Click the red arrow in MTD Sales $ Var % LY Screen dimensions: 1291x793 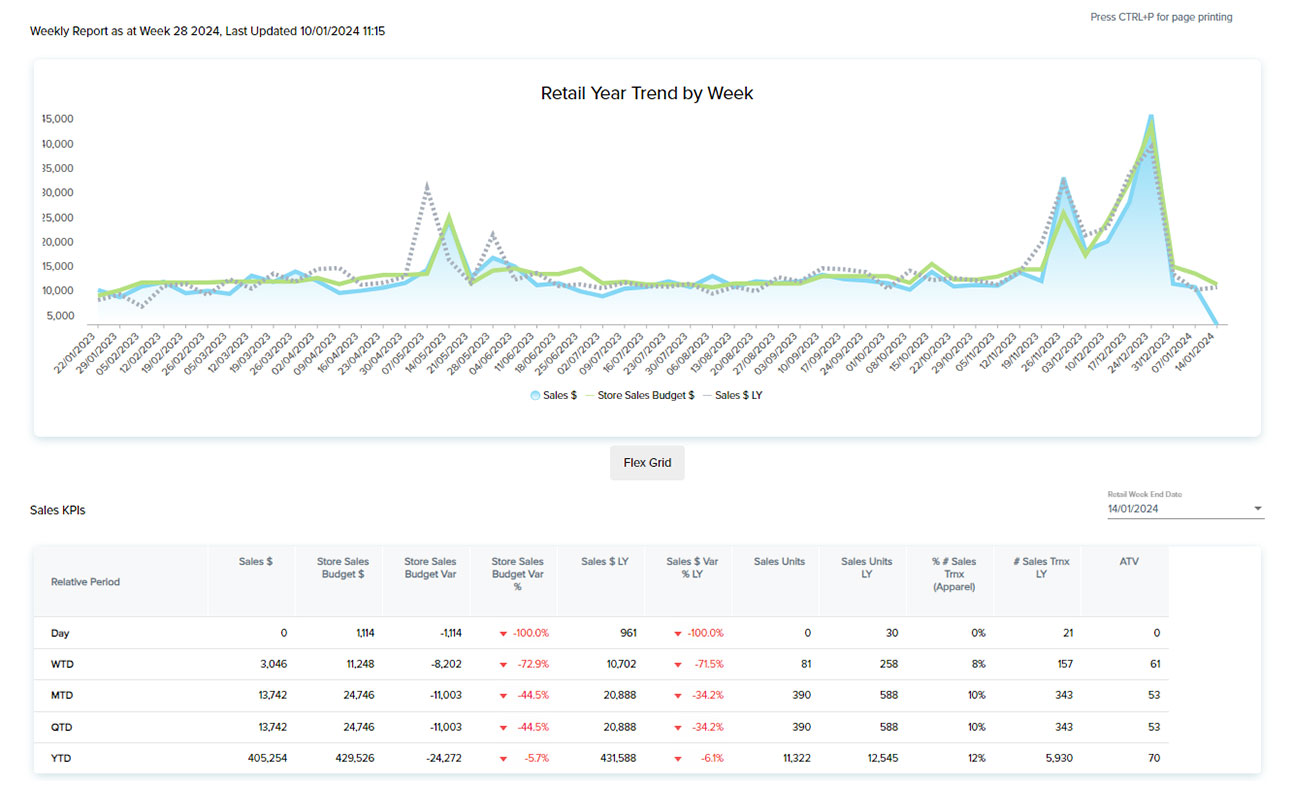click(x=678, y=696)
